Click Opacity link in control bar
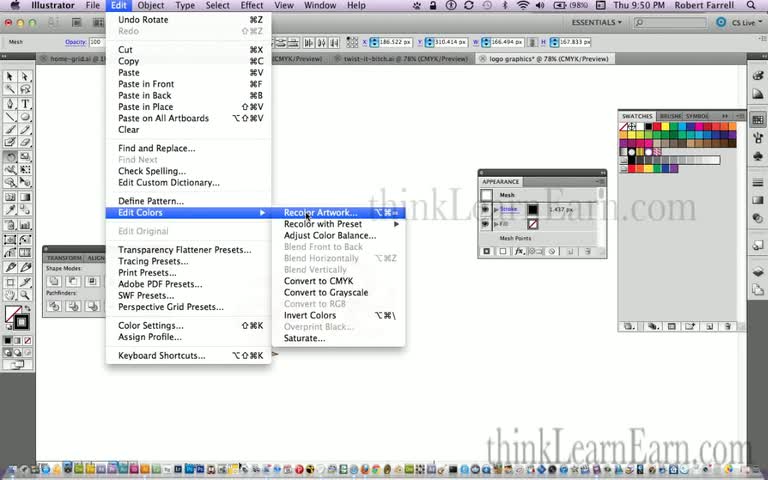 pyautogui.click(x=75, y=42)
